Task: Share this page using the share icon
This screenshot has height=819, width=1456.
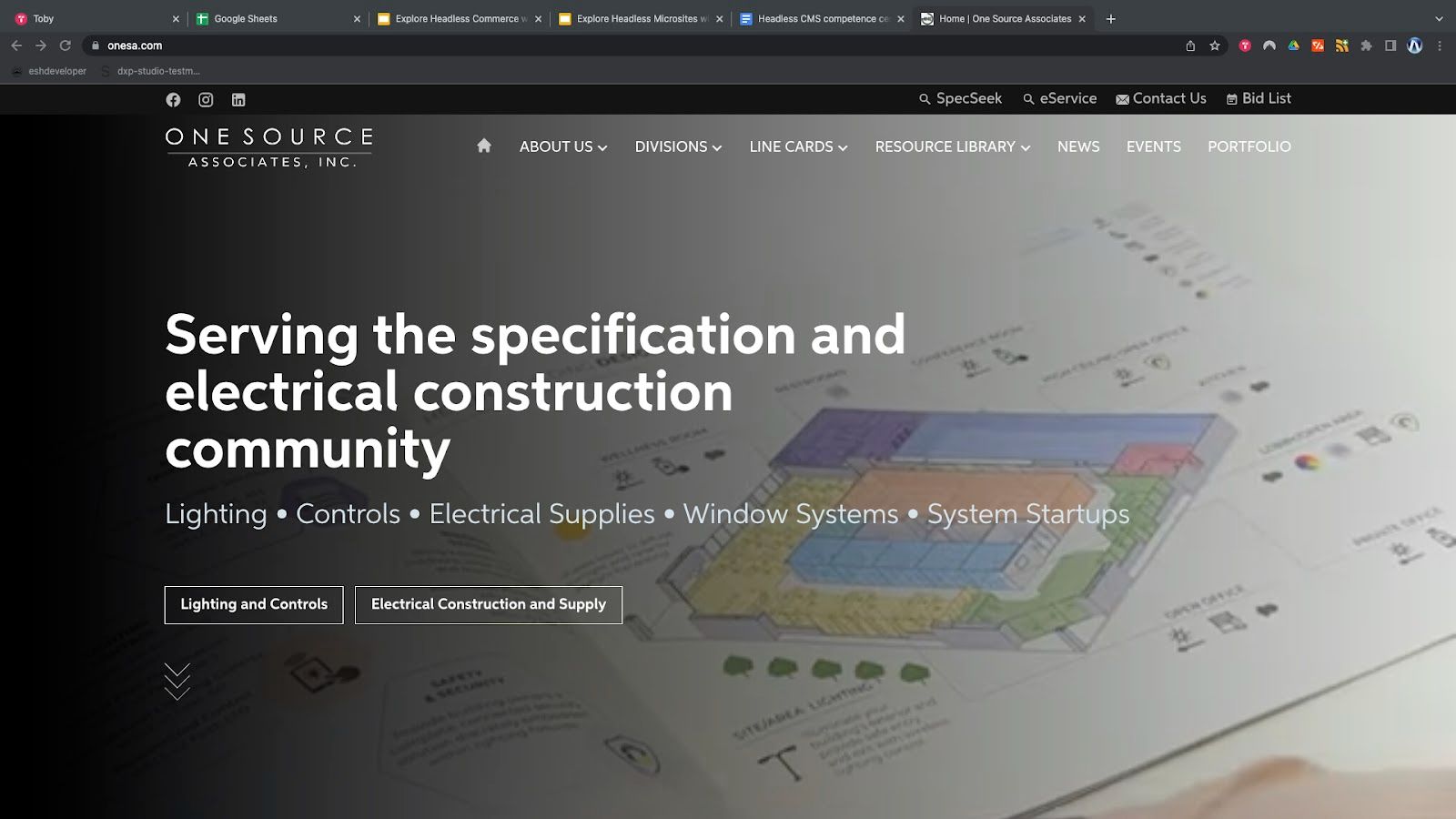Action: click(1190, 45)
